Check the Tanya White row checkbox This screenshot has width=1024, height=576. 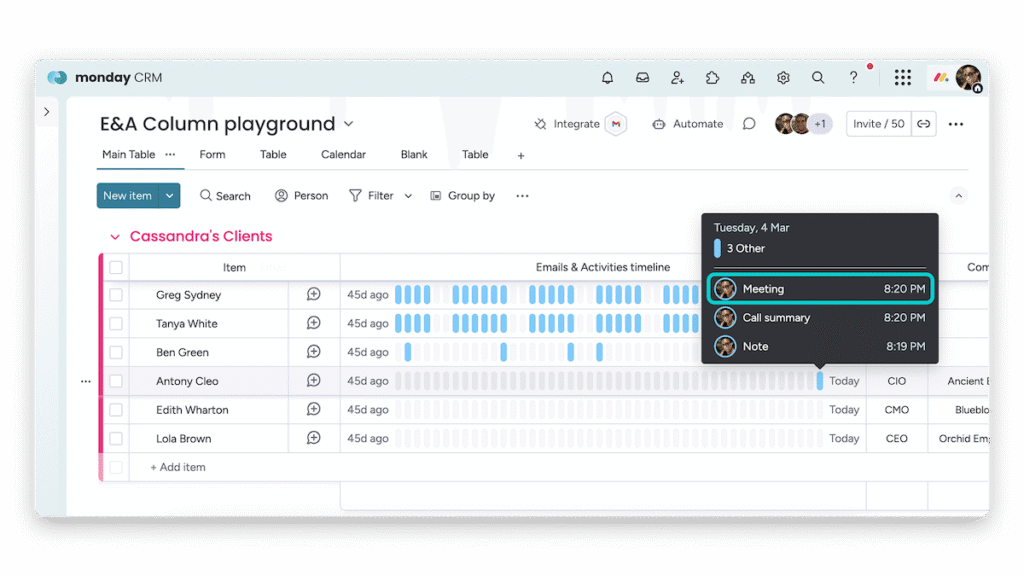[116, 323]
